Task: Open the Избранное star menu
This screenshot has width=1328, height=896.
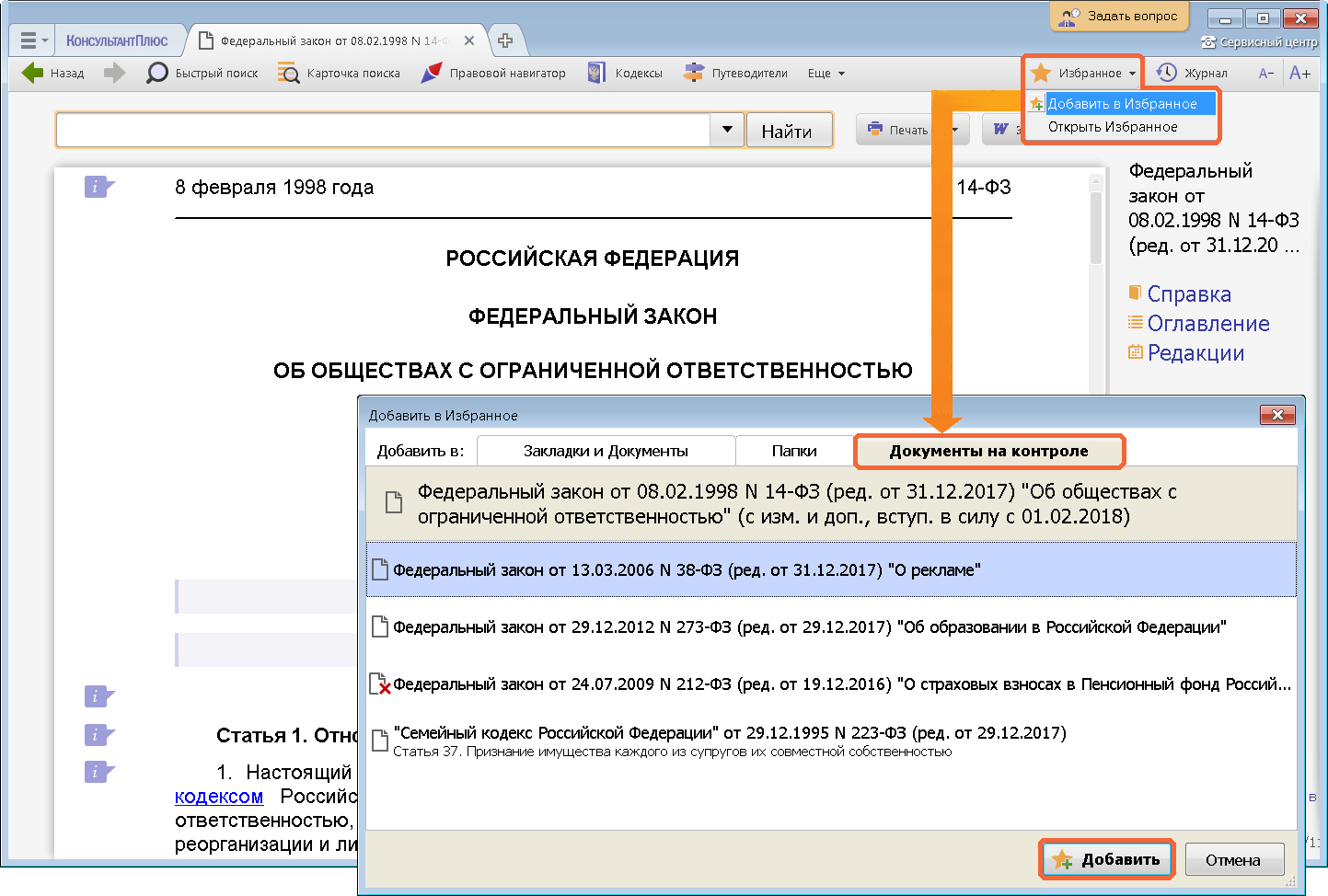Action: (x=1083, y=73)
